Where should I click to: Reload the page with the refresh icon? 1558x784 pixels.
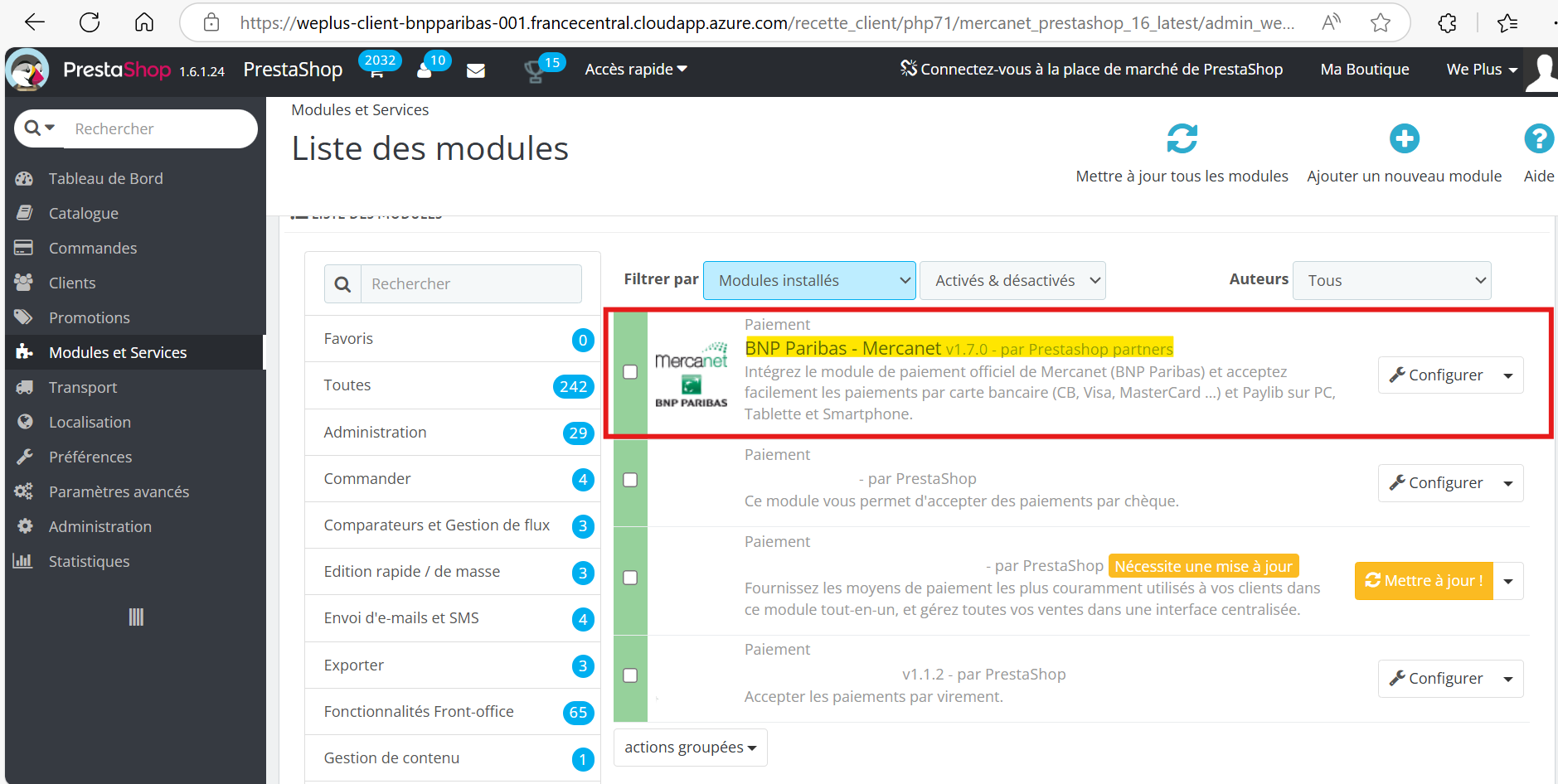coord(90,22)
